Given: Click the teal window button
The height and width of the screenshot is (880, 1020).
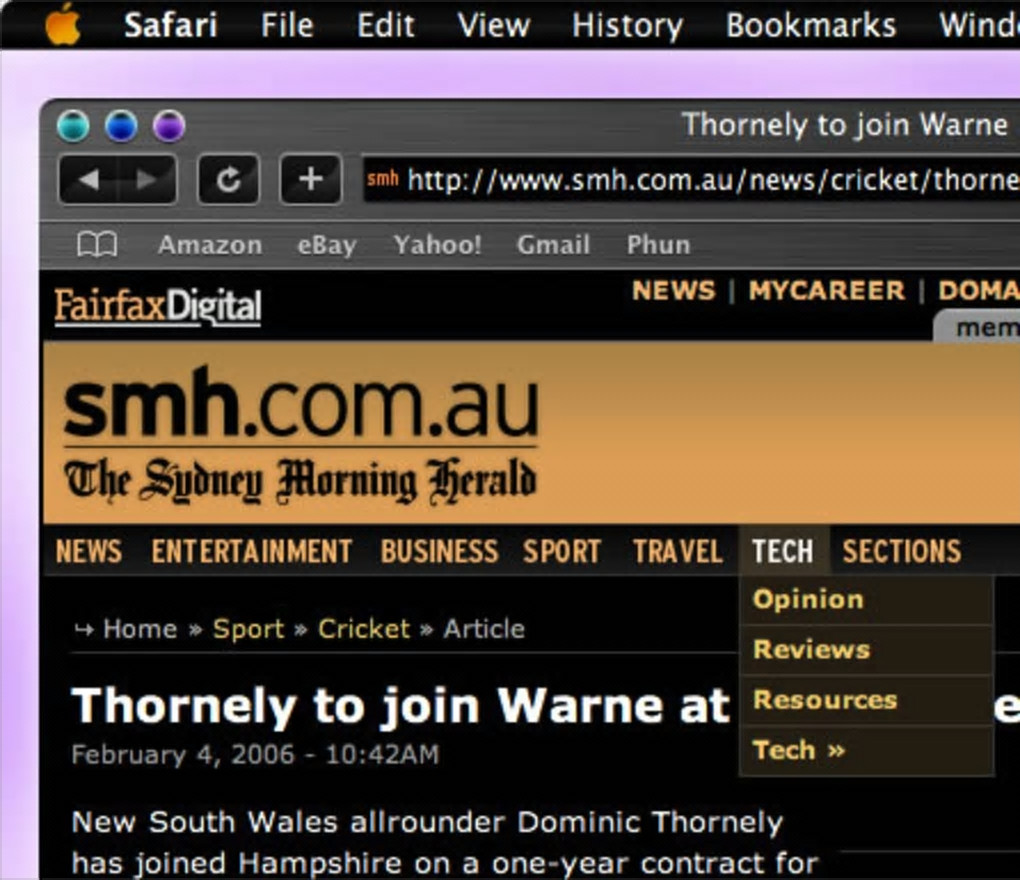Looking at the screenshot, I should (73, 126).
